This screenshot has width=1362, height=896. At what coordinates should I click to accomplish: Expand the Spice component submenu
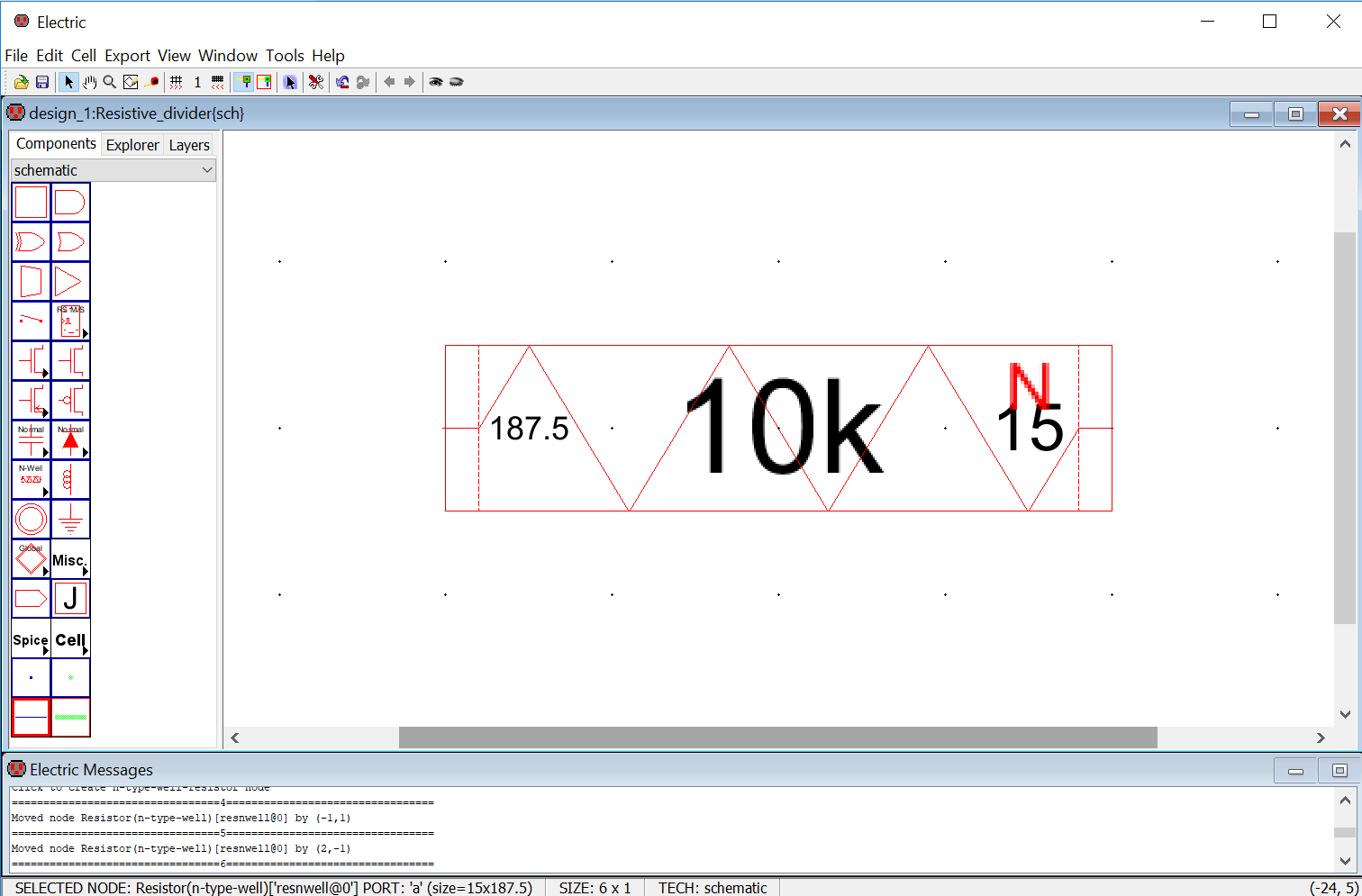point(31,639)
